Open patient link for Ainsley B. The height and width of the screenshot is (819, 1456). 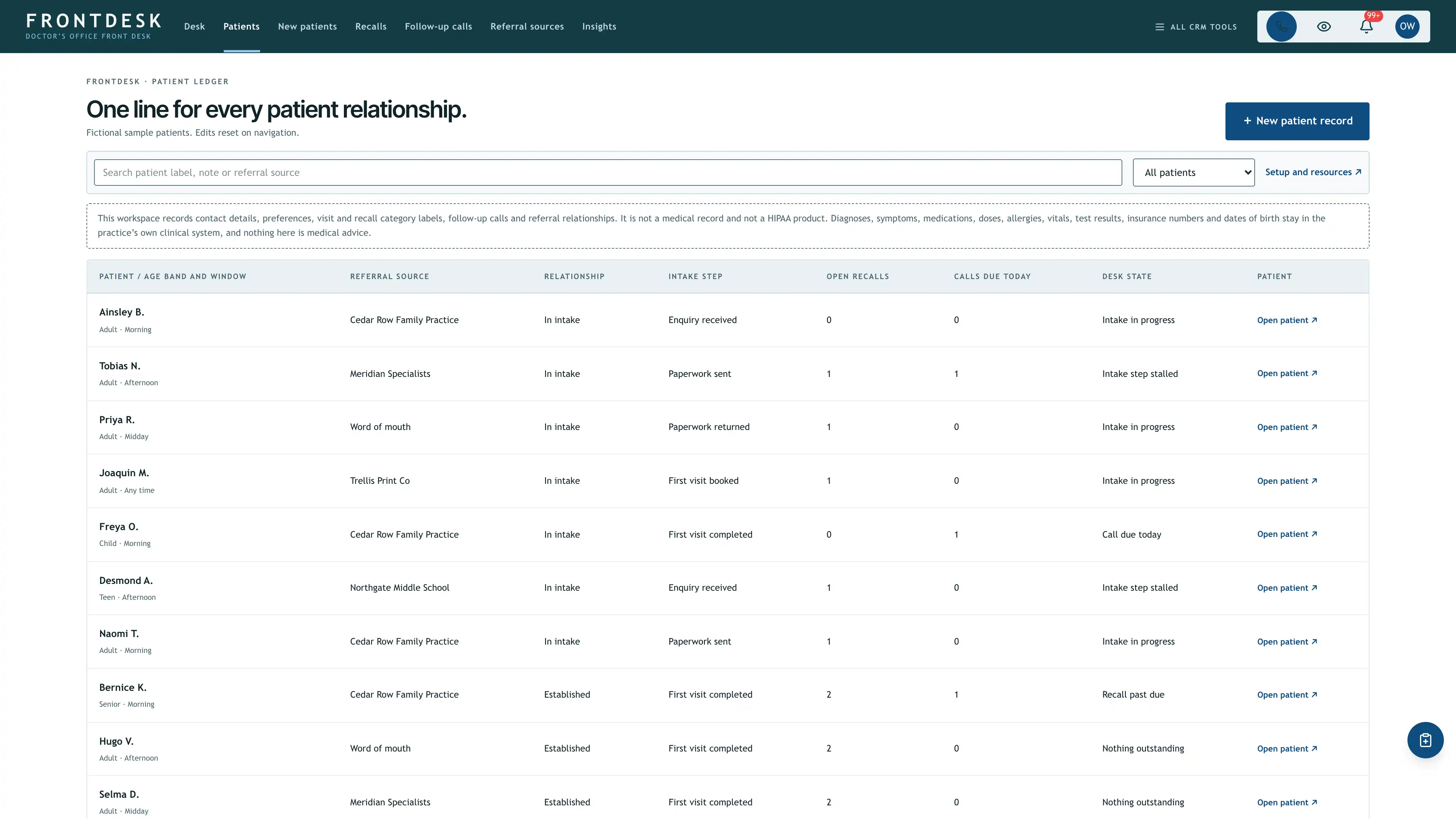(x=1287, y=320)
